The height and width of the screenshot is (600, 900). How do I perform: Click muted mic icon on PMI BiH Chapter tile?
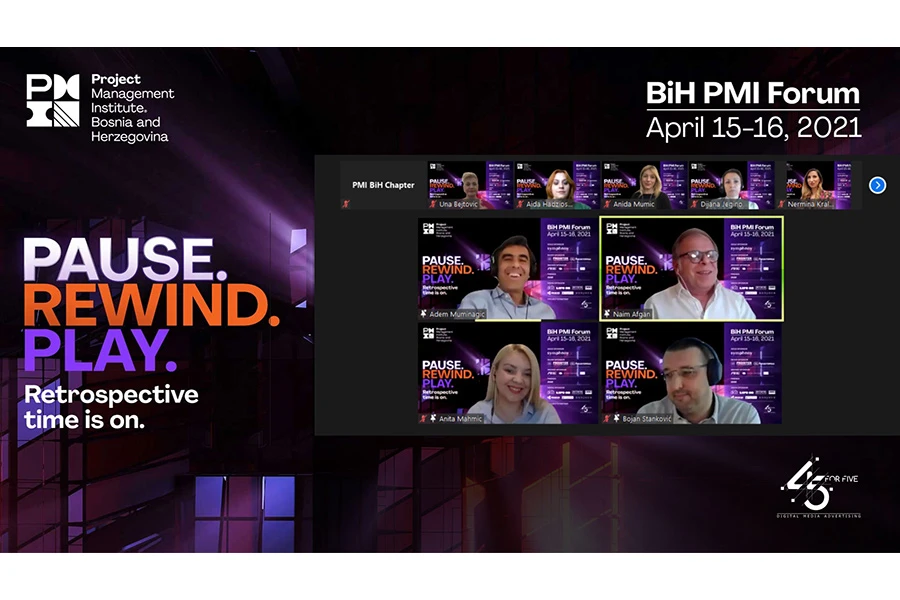346,204
